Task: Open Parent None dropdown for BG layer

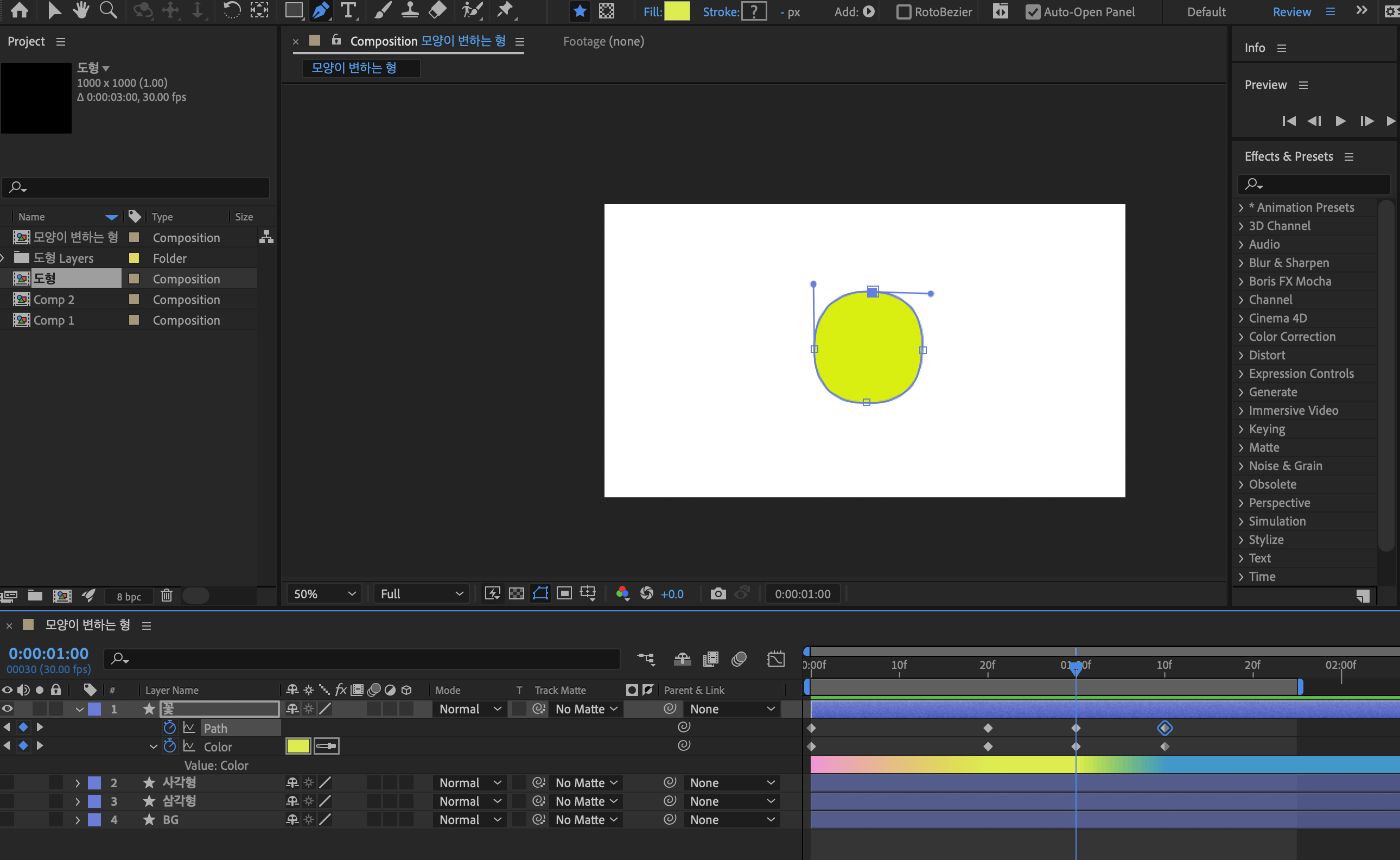Action: 731,820
